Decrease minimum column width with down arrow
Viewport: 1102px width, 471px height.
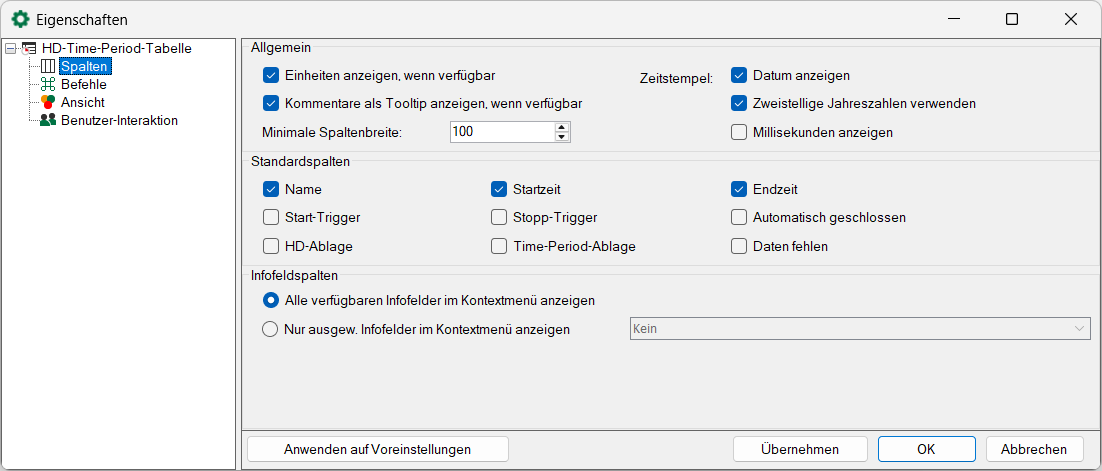point(562,137)
